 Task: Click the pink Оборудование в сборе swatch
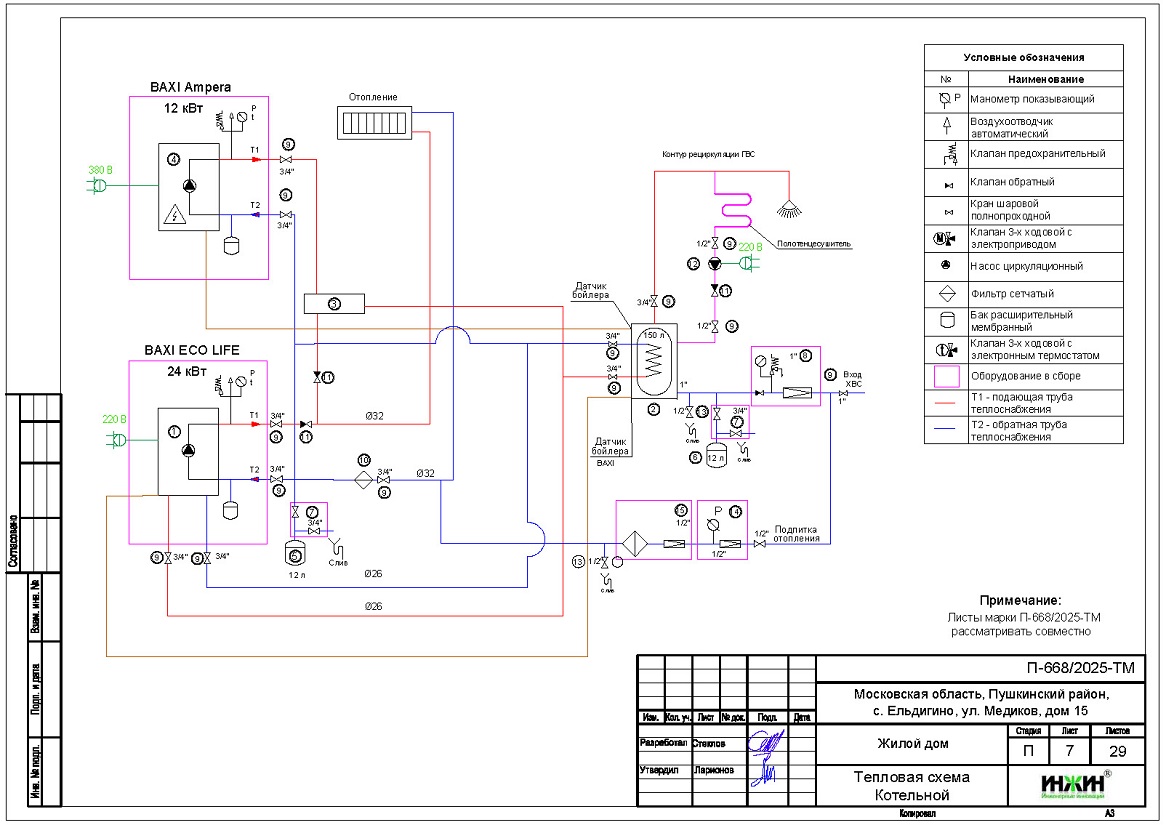[945, 376]
